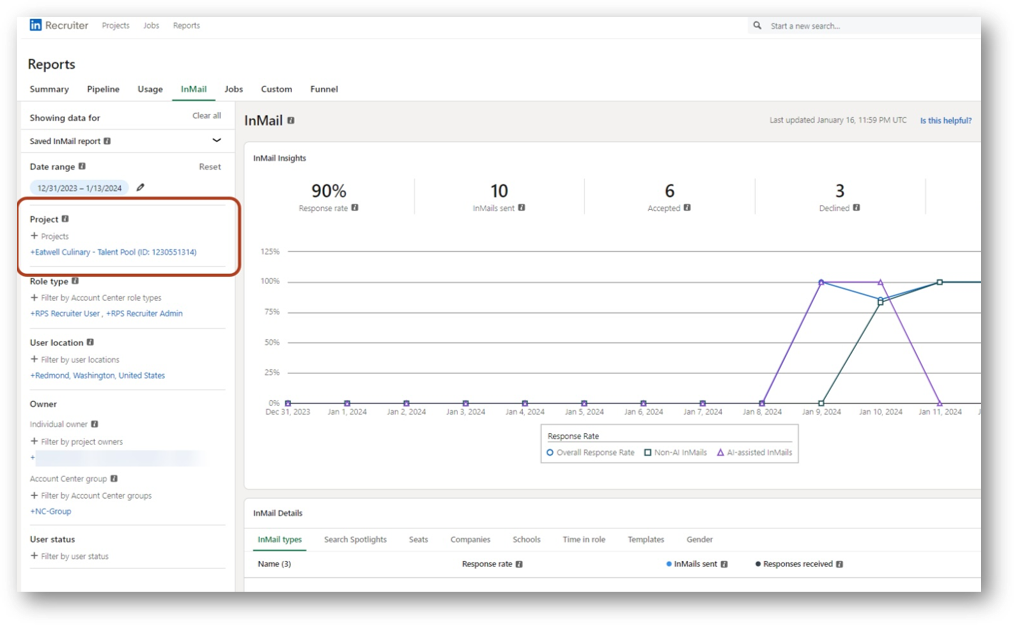Show info icon beside Response rate column header

pyautogui.click(x=519, y=564)
